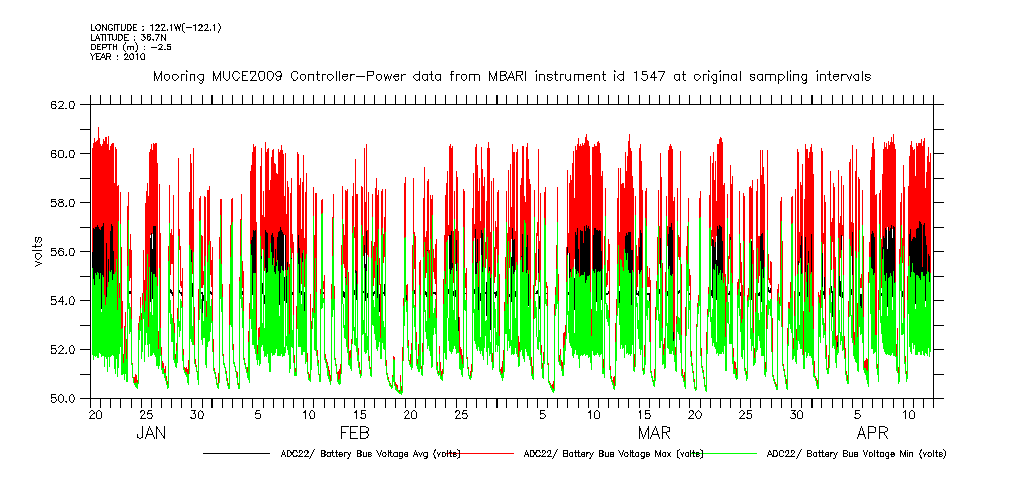The width and height of the screenshot is (1009, 504).
Task: Select the Battery Bus Voltage Max legend text
Action: coord(613,454)
